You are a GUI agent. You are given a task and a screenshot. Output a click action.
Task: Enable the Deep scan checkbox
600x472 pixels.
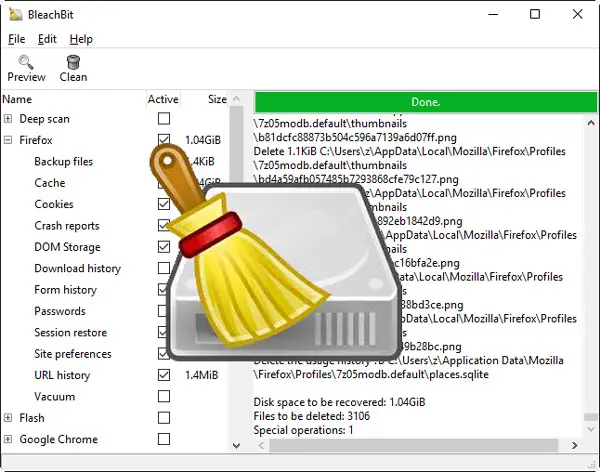click(164, 119)
